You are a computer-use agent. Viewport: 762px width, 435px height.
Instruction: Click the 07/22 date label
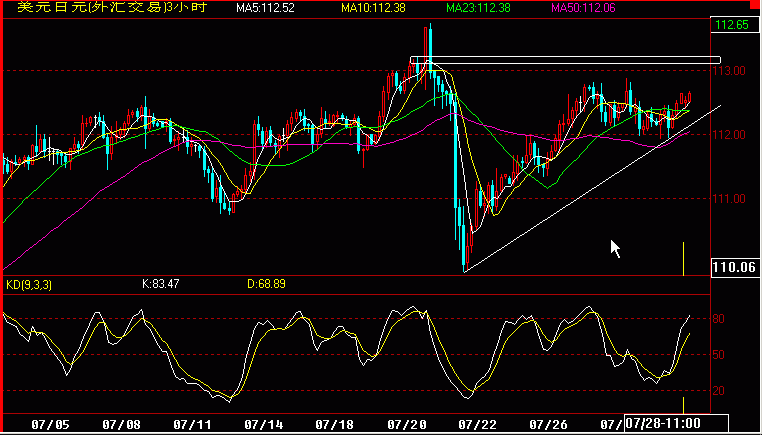point(477,425)
